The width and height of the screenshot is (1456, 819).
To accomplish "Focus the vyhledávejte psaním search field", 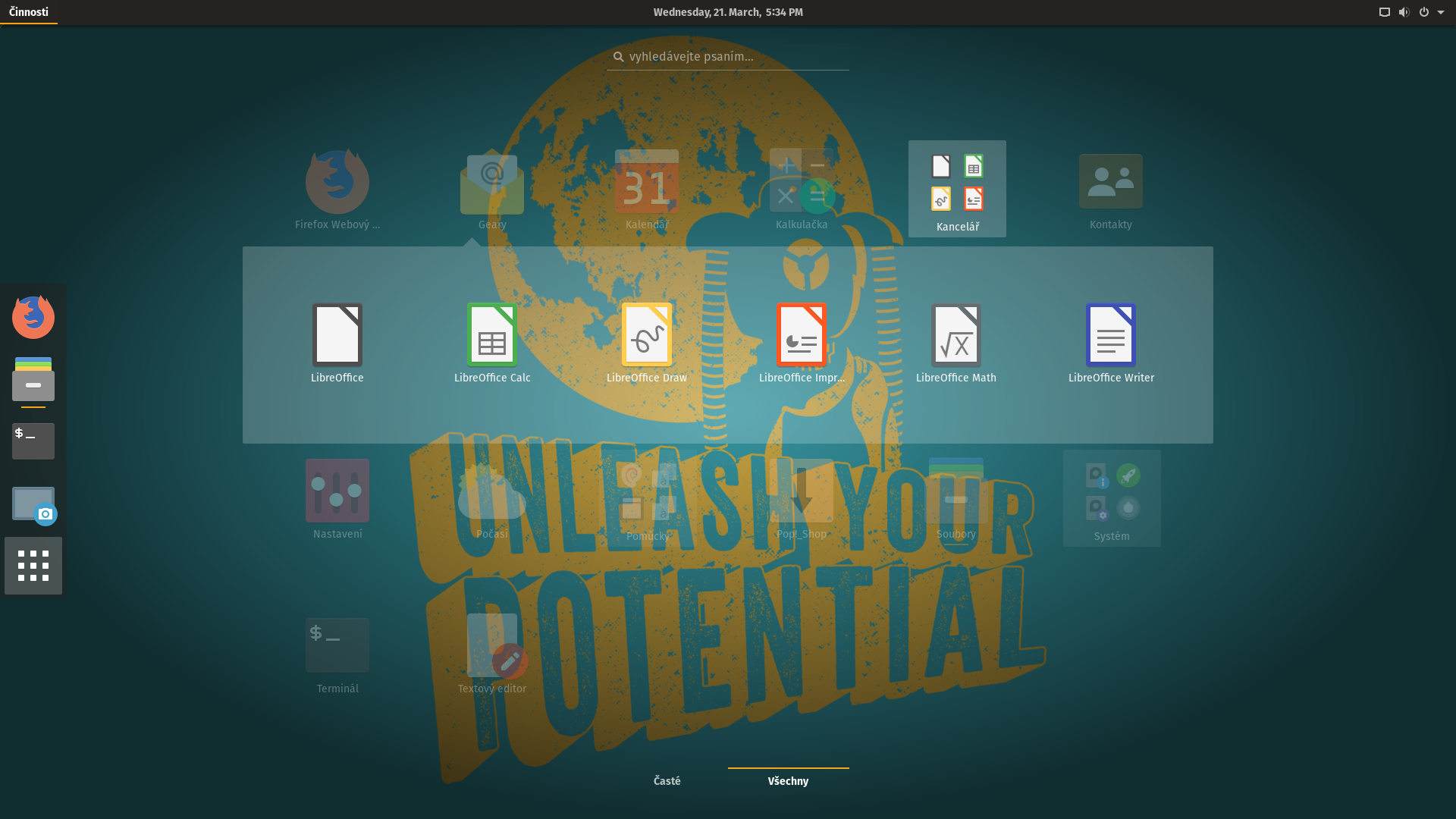I will (728, 57).
